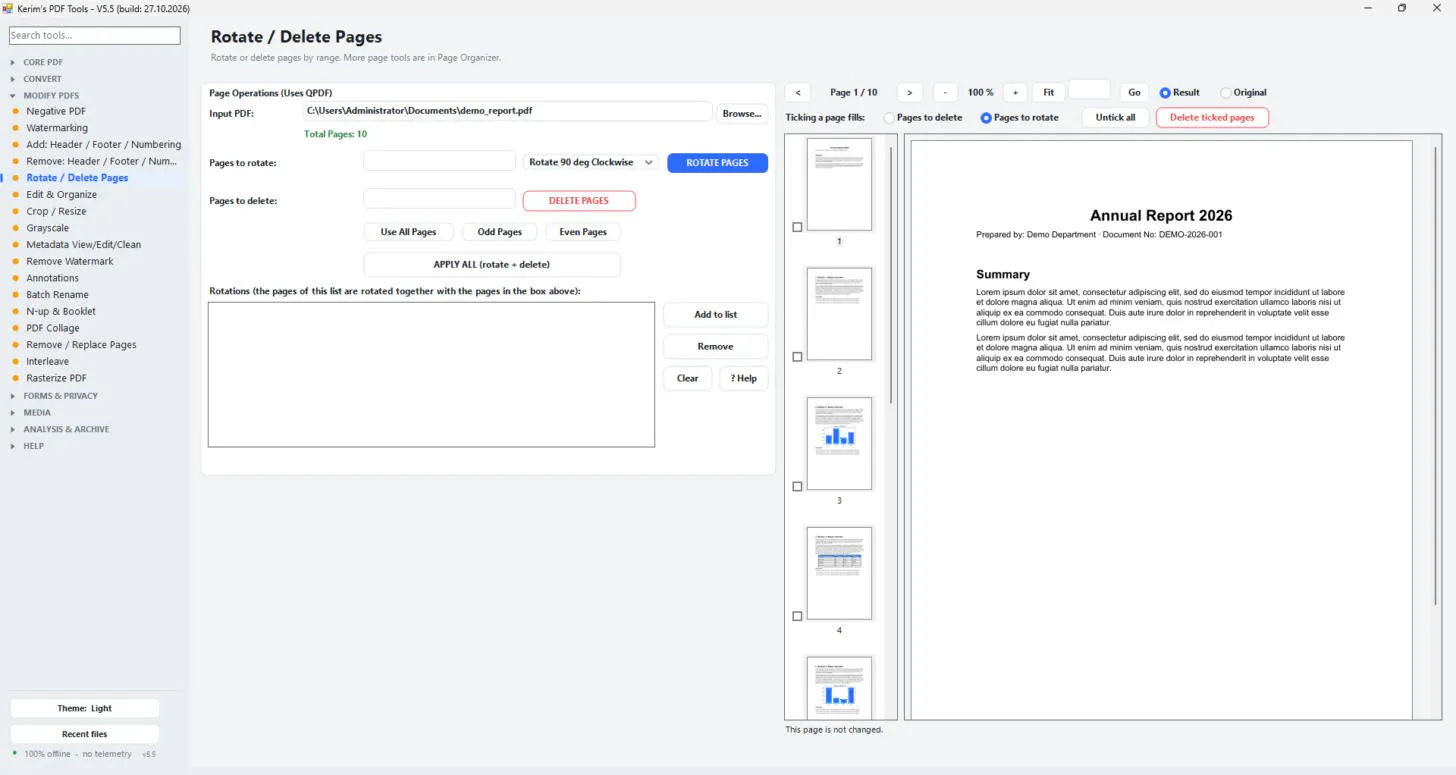Open the Rasterize PDF tool
Image resolution: width=1456 pixels, height=775 pixels.
point(56,378)
